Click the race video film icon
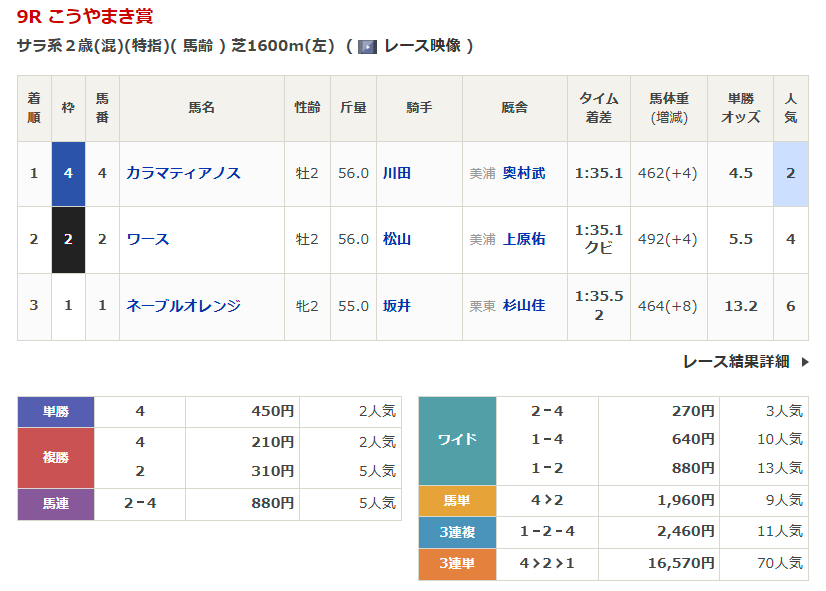826x591 pixels. coord(367,46)
